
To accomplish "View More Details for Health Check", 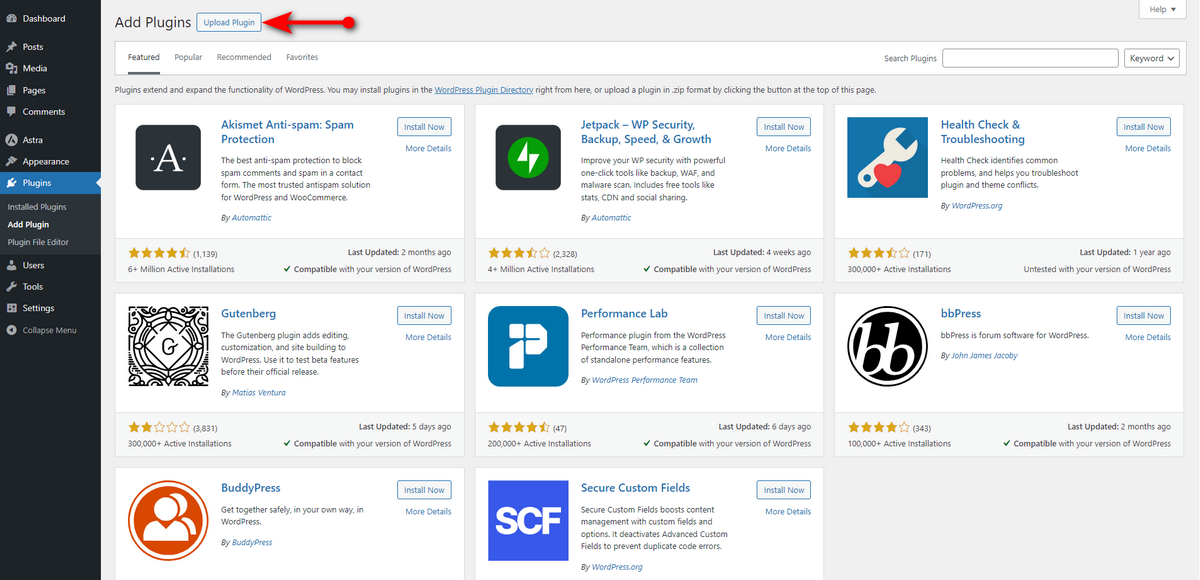I will click(1148, 148).
